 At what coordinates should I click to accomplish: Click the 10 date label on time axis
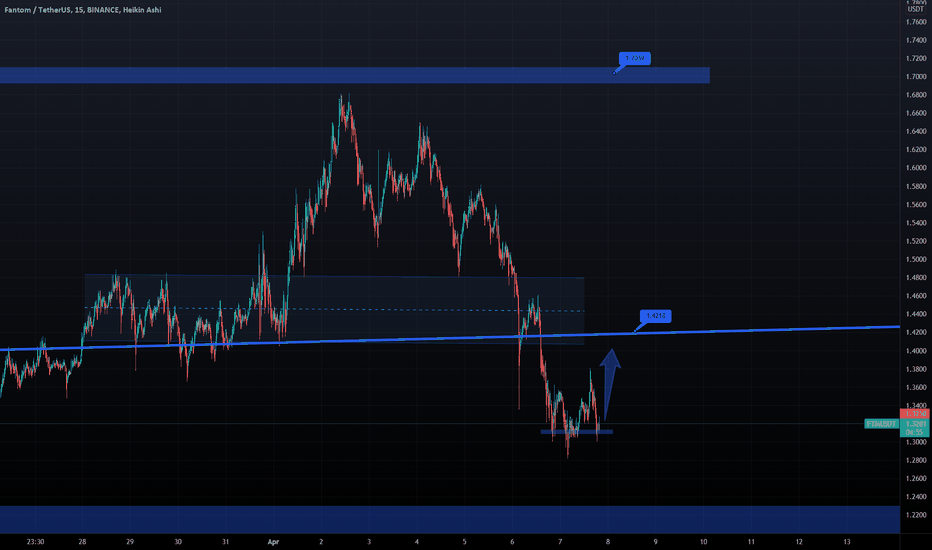pyautogui.click(x=703, y=542)
